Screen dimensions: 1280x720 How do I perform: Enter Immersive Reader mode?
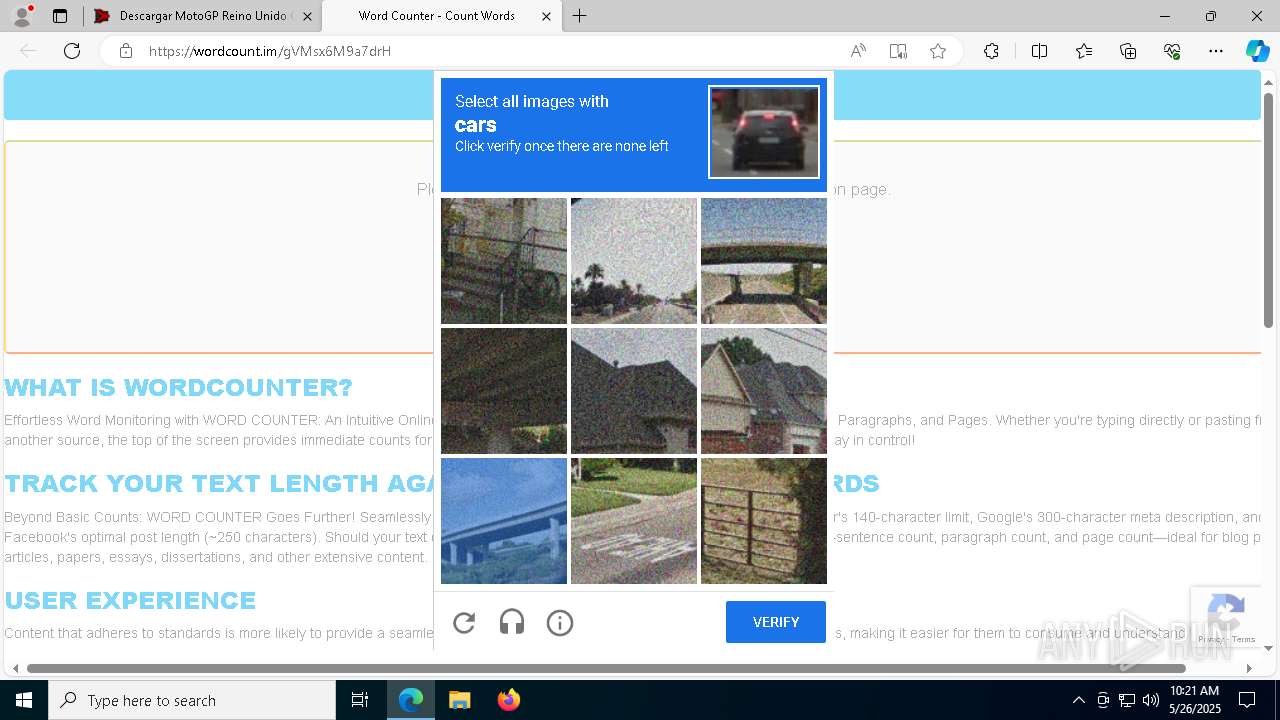[898, 51]
